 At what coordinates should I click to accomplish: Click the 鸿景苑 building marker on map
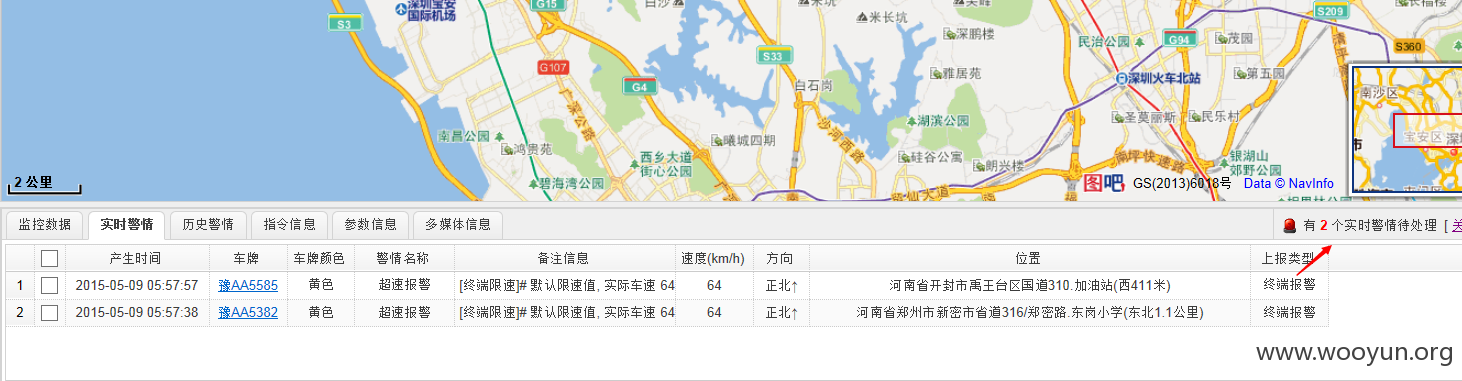[x=506, y=149]
